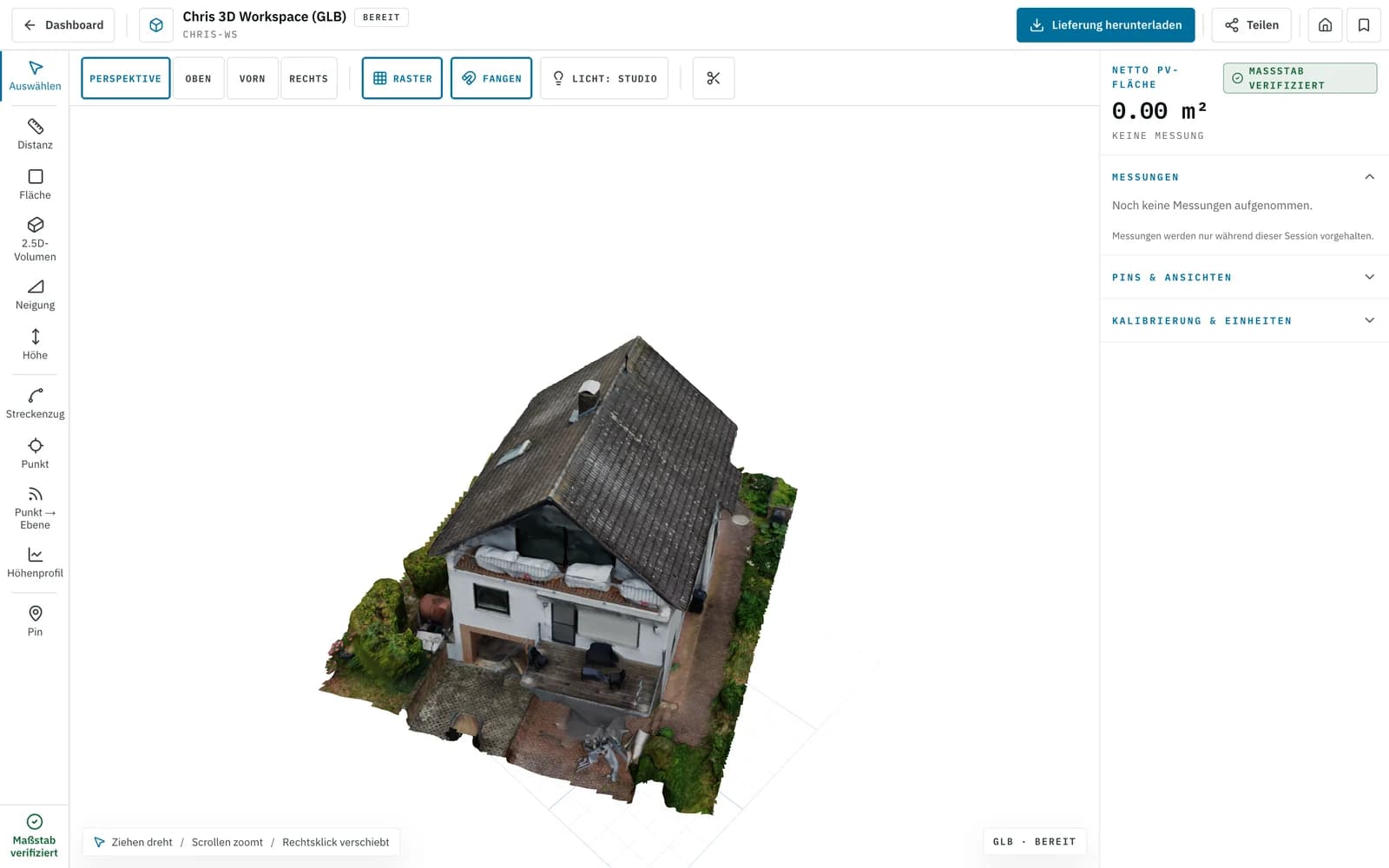The height and width of the screenshot is (868, 1389).
Task: Click the GLB · Bereit status chip
Action: click(1035, 842)
